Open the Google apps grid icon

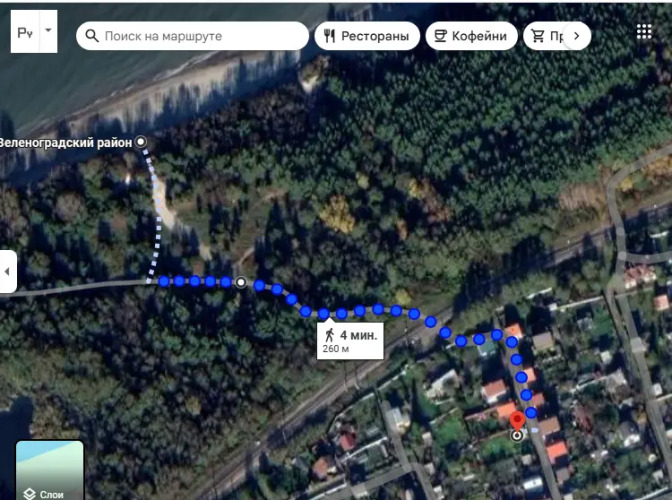pos(644,31)
